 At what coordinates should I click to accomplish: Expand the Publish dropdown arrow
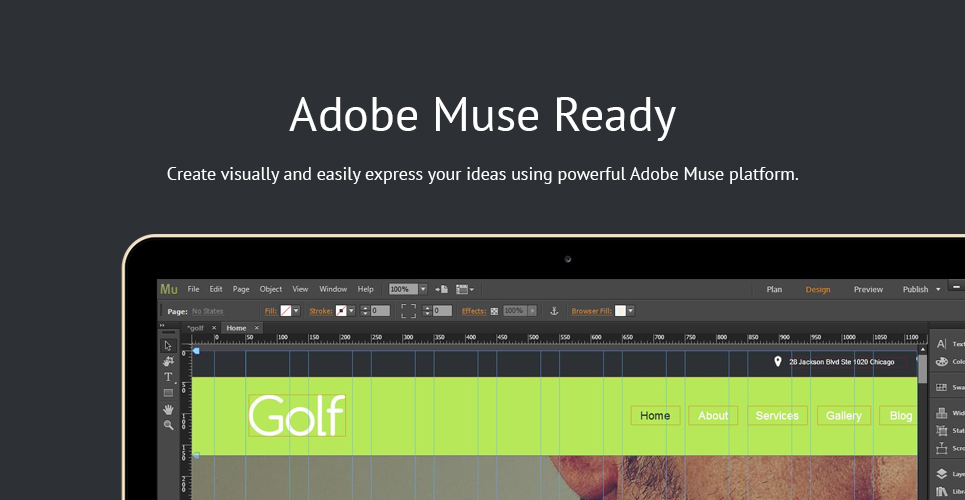[938, 289]
